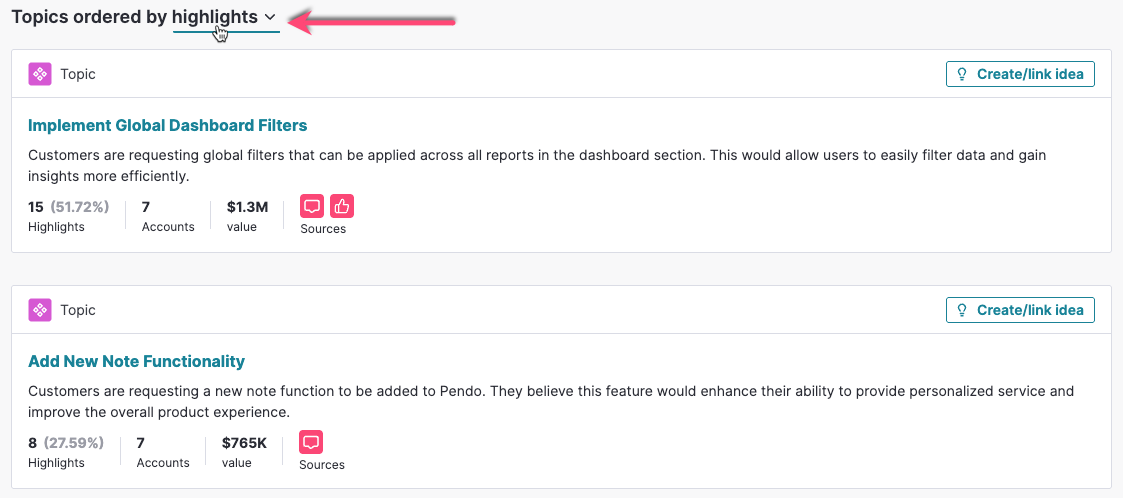Click $765K value in second topic
This screenshot has height=498, width=1123.
pos(244,452)
